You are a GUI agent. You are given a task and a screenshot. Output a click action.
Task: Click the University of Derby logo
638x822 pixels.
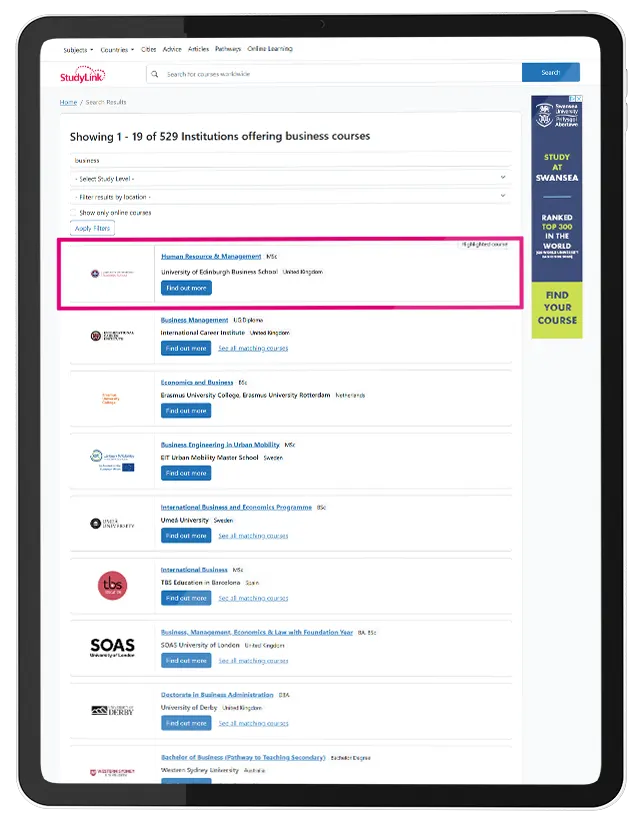[x=112, y=711]
